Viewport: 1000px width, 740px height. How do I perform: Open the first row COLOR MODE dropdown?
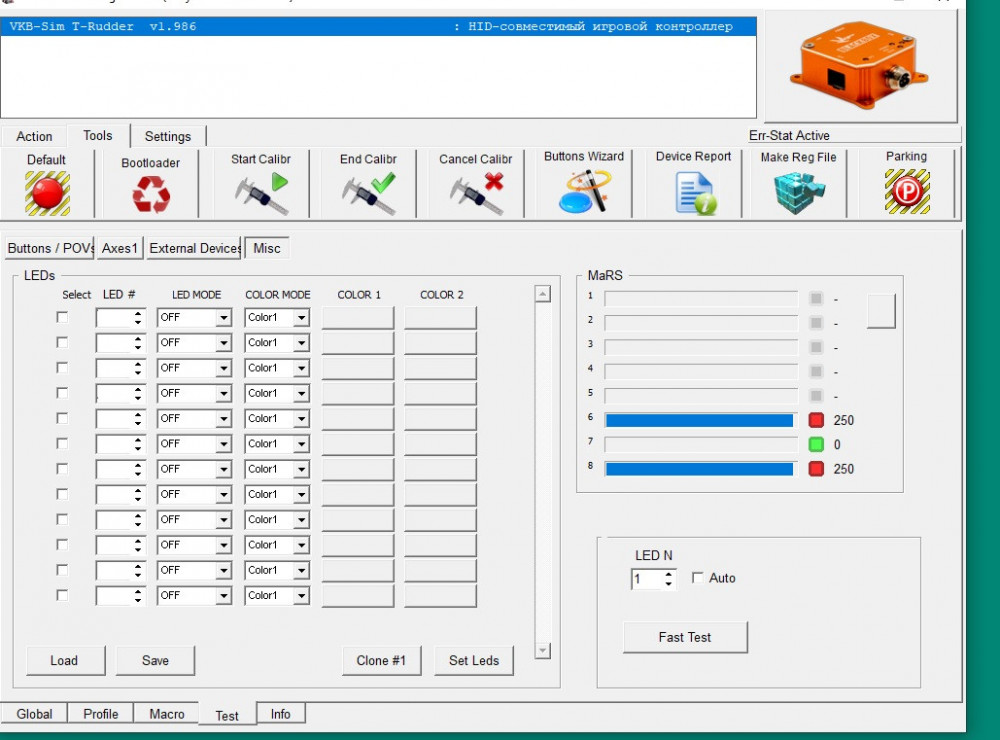pyautogui.click(x=301, y=318)
